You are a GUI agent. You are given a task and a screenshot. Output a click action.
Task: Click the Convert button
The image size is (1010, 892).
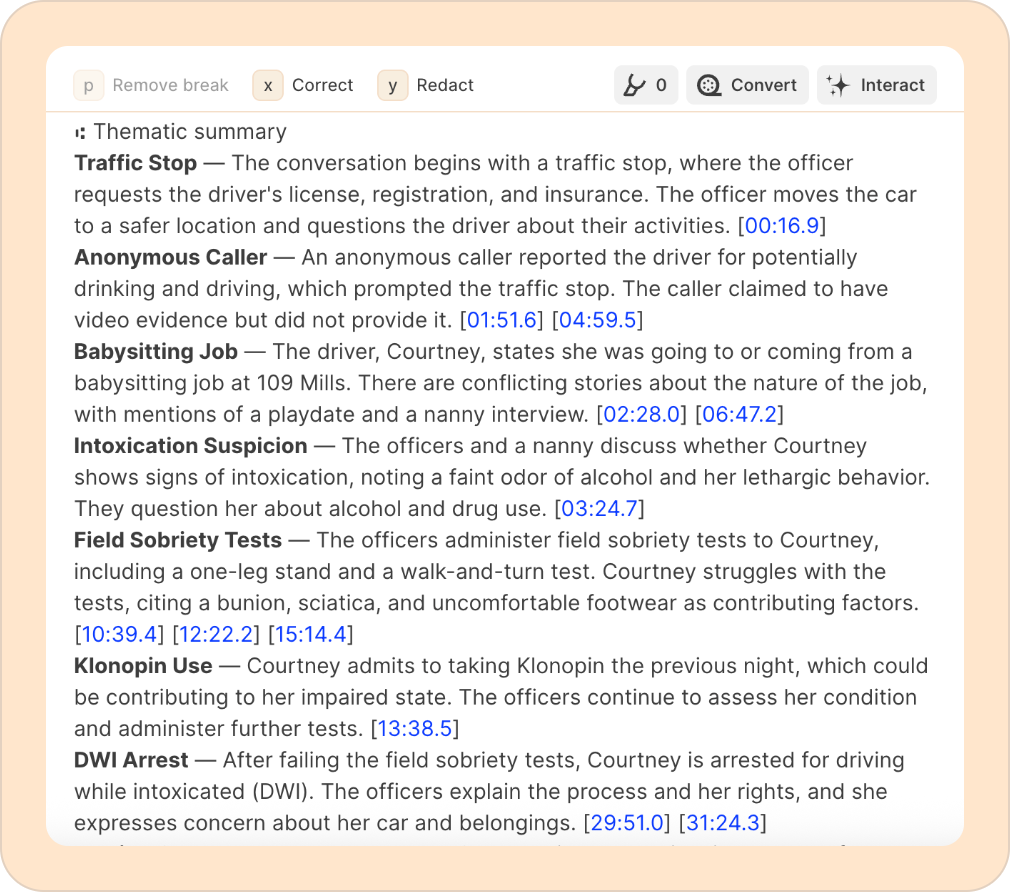747,85
